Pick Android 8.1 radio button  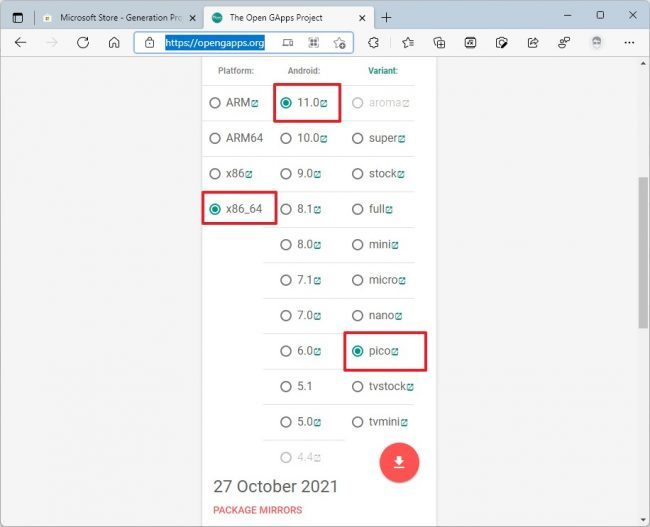pos(286,209)
